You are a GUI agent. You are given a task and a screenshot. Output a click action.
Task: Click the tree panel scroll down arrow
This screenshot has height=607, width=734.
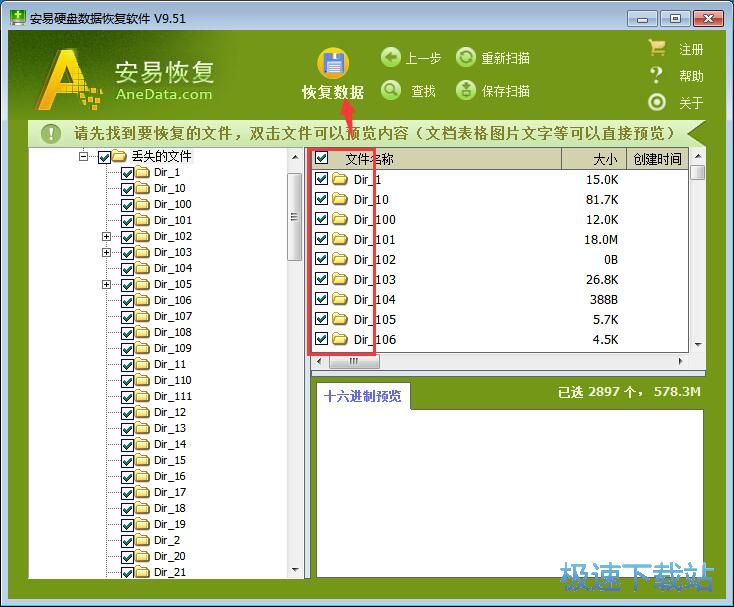tap(295, 570)
